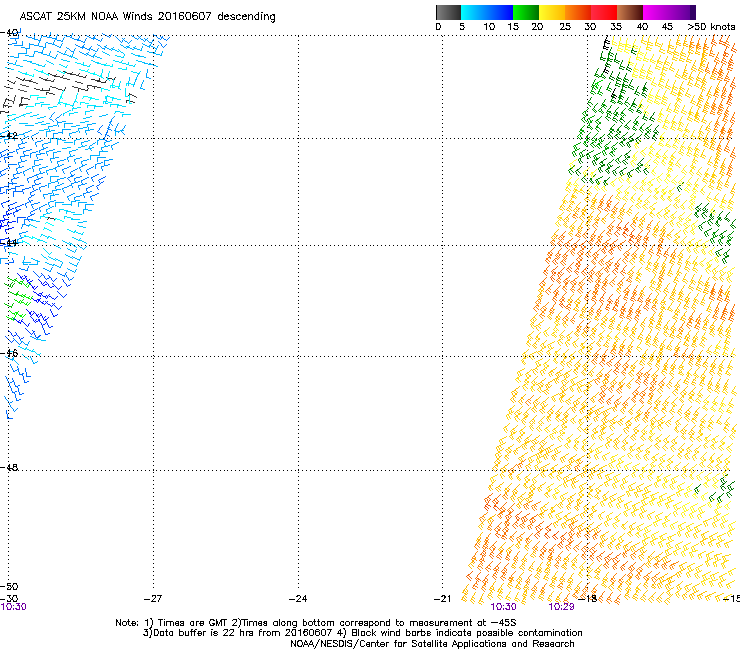The height and width of the screenshot is (650, 740).
Task: Click the '35' label under the color scale
Action: (x=616, y=27)
